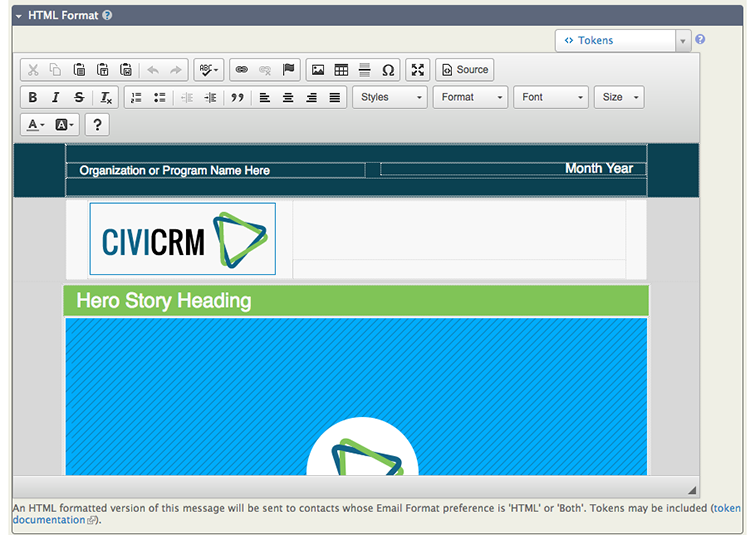Image resolution: width=750 pixels, height=535 pixels.
Task: Click Paste as plain text icon
Action: [102, 70]
